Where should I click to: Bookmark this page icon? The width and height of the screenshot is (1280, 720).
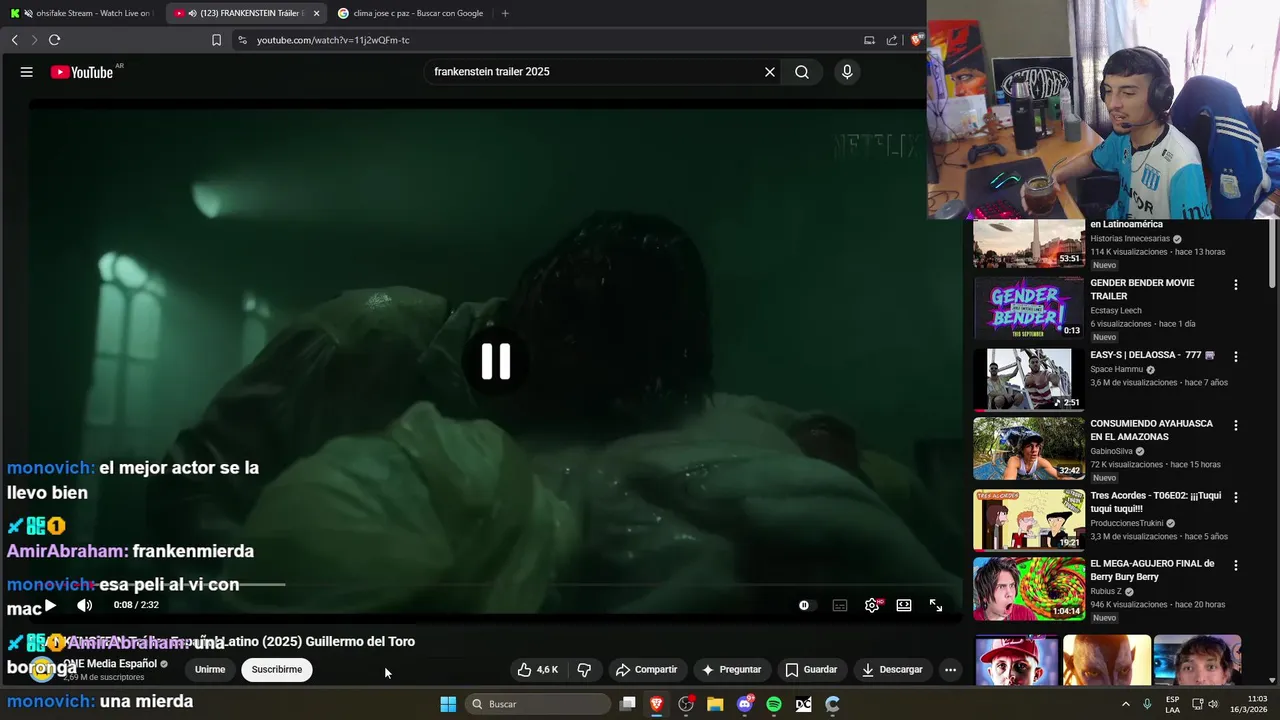(216, 40)
